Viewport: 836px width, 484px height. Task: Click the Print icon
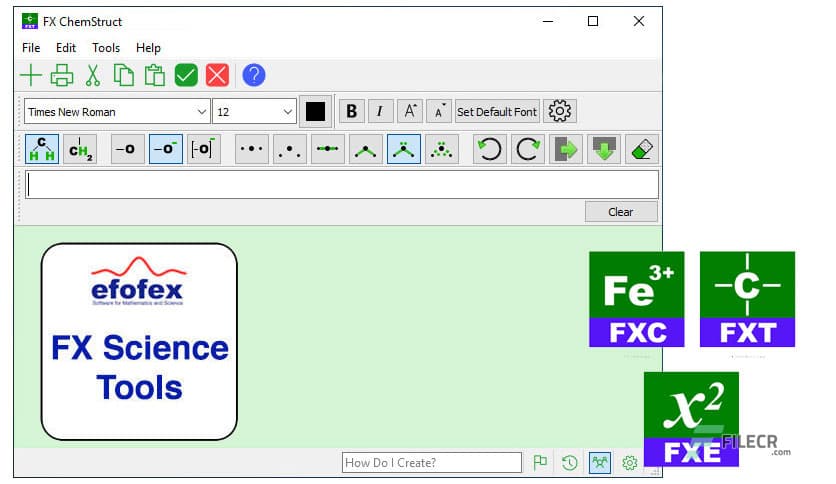click(62, 75)
